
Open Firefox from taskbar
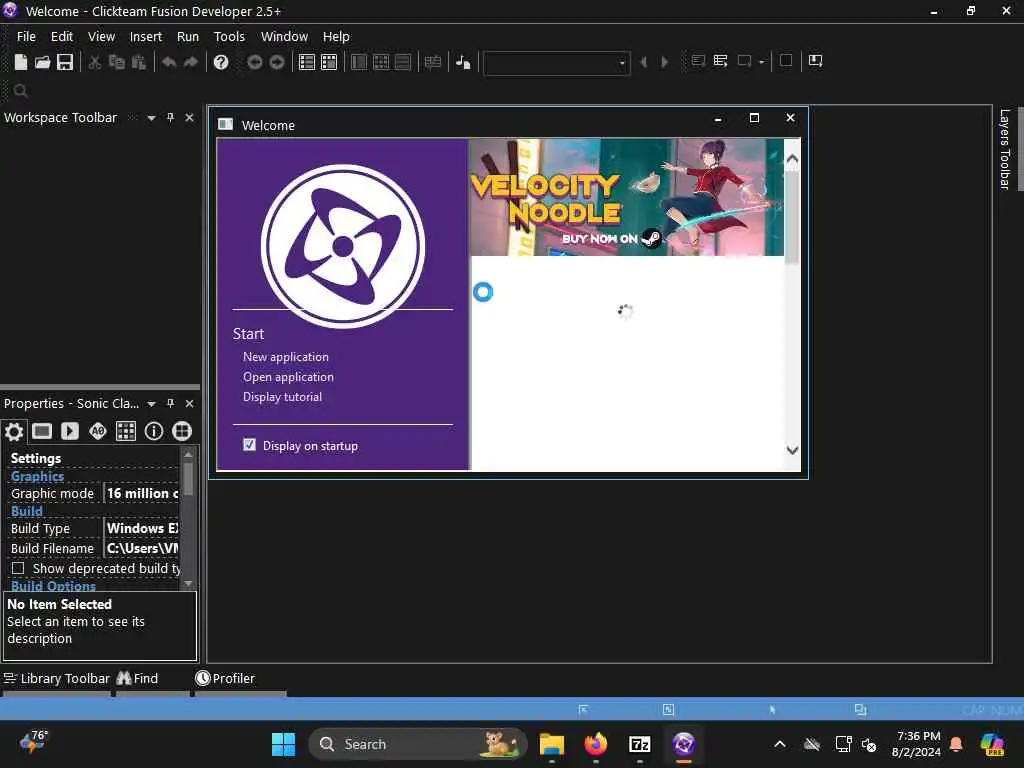pos(596,744)
